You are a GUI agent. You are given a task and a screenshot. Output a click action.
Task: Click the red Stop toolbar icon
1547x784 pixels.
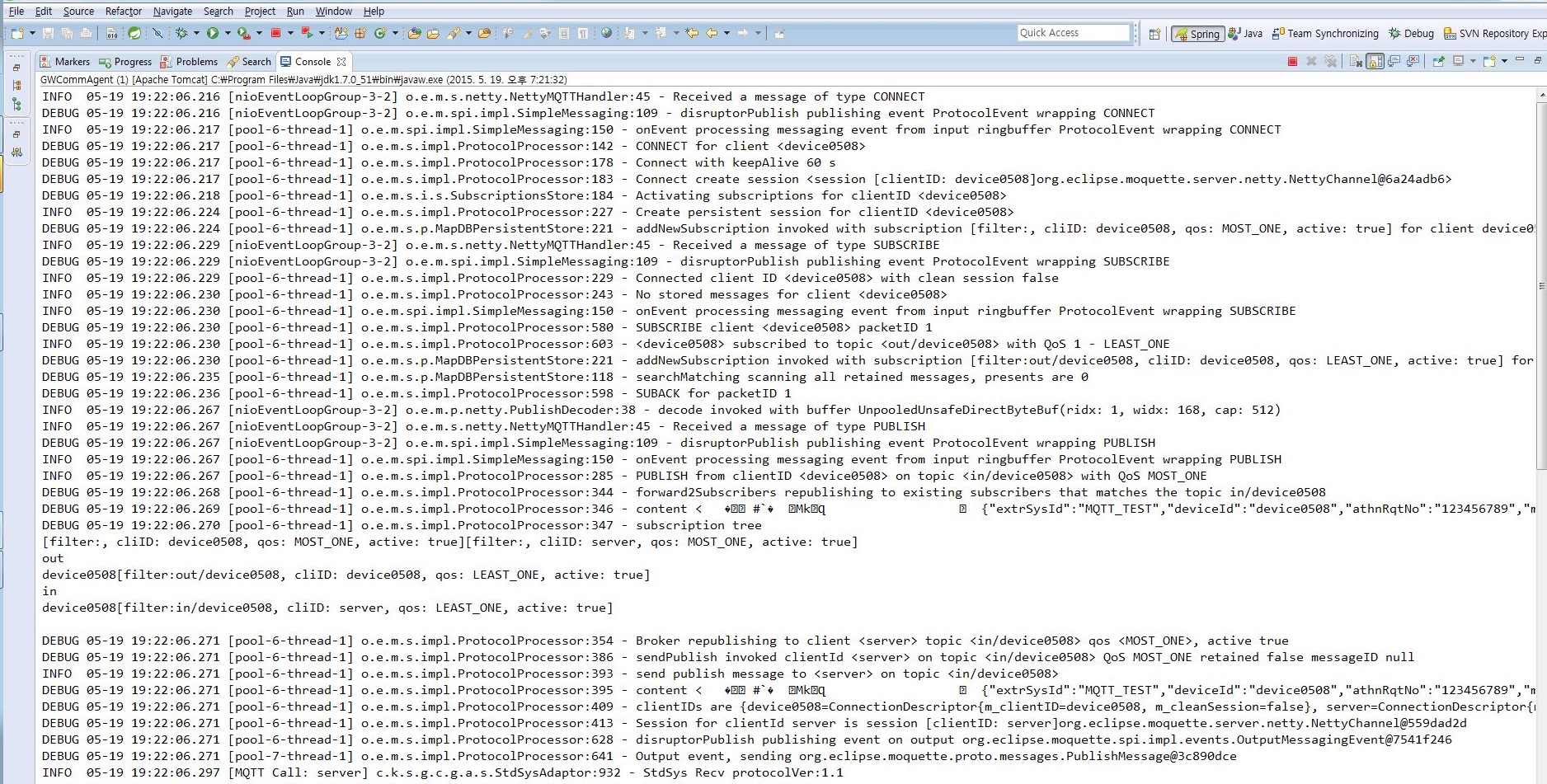click(275, 33)
